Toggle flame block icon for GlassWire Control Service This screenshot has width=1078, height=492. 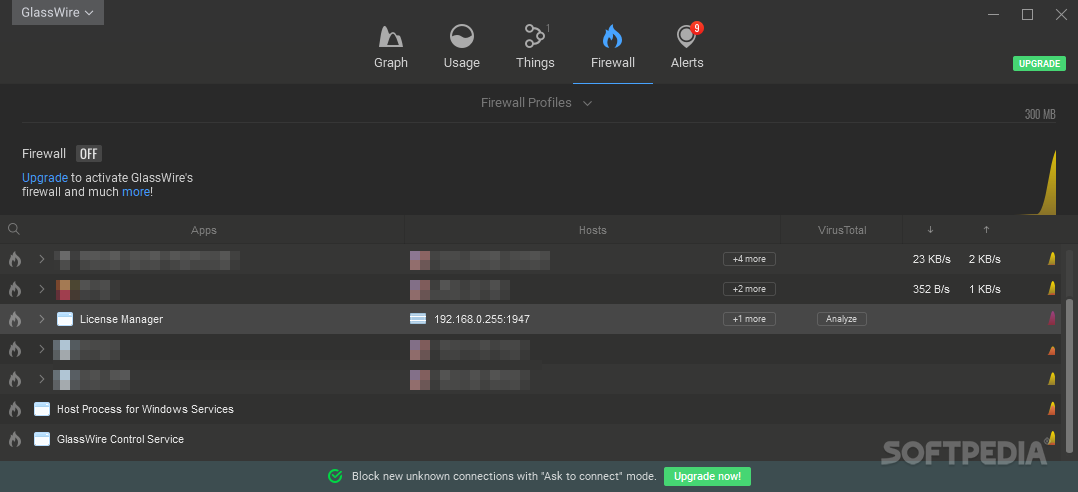(14, 439)
